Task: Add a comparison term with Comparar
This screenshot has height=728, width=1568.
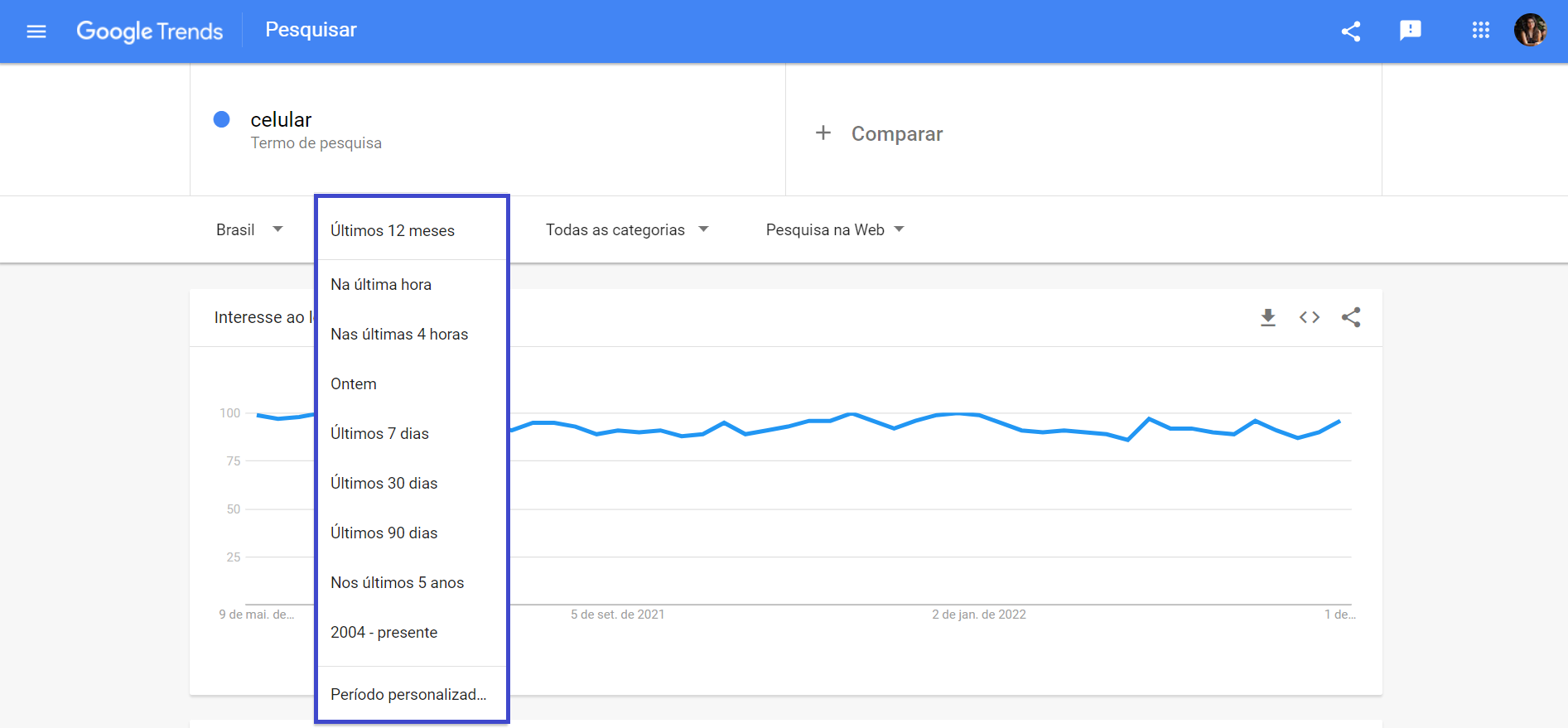Action: (897, 133)
